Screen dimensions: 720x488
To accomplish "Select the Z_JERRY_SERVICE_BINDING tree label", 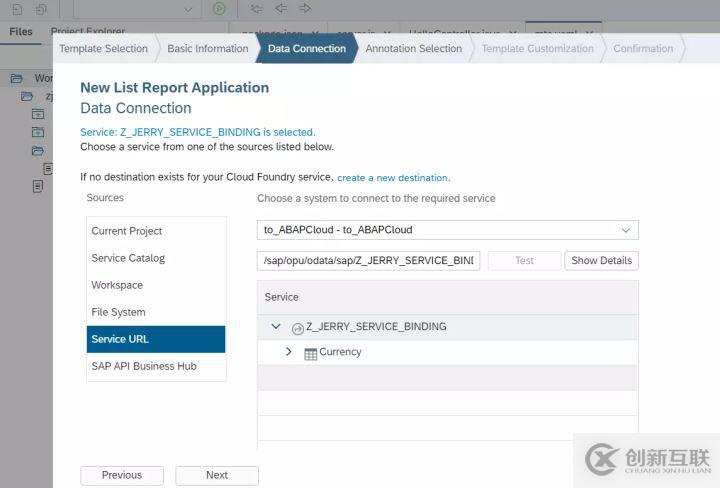I will (x=376, y=326).
